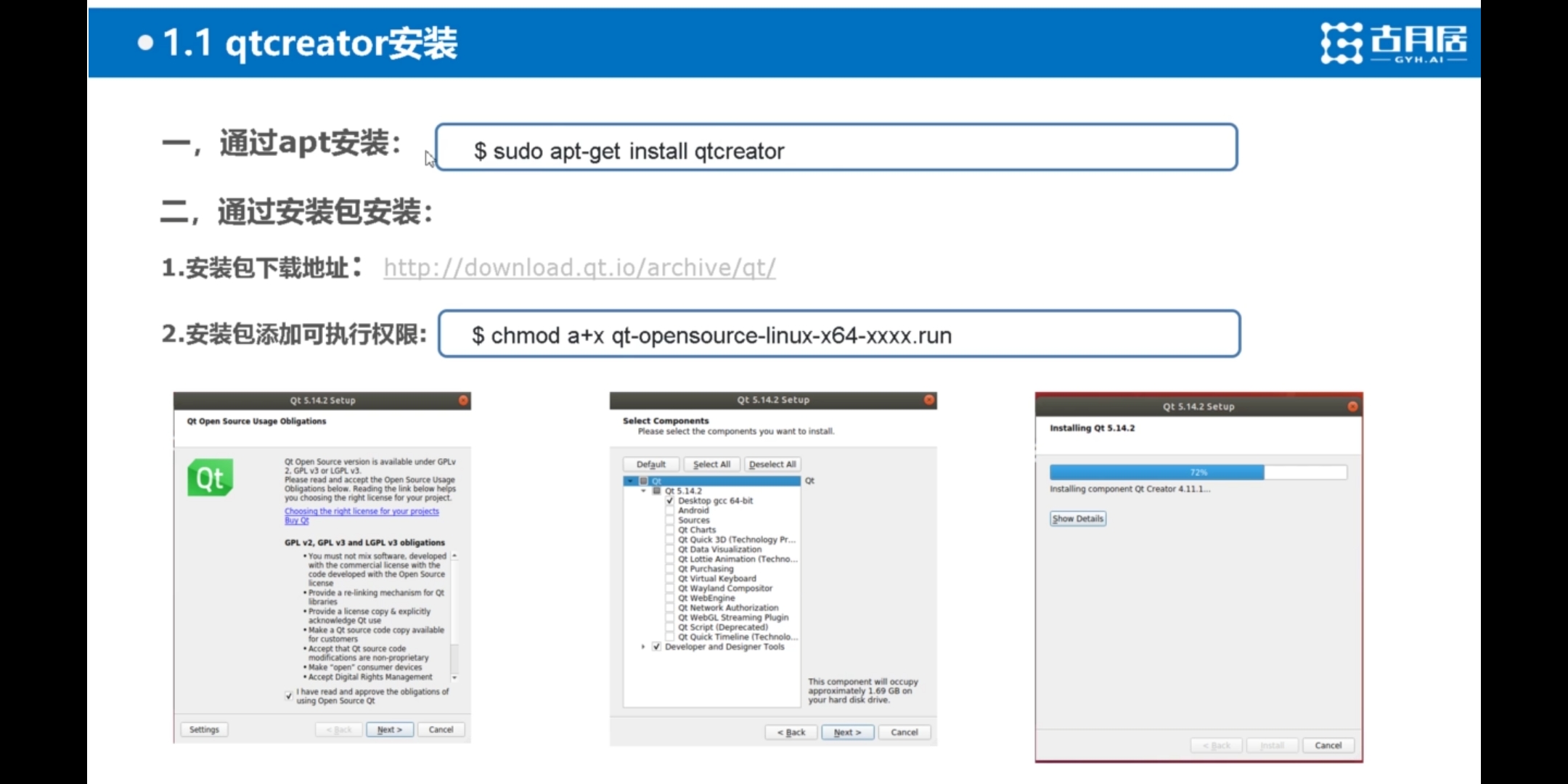Expand Developer and Designer Tools node
1568x784 pixels.
643,647
